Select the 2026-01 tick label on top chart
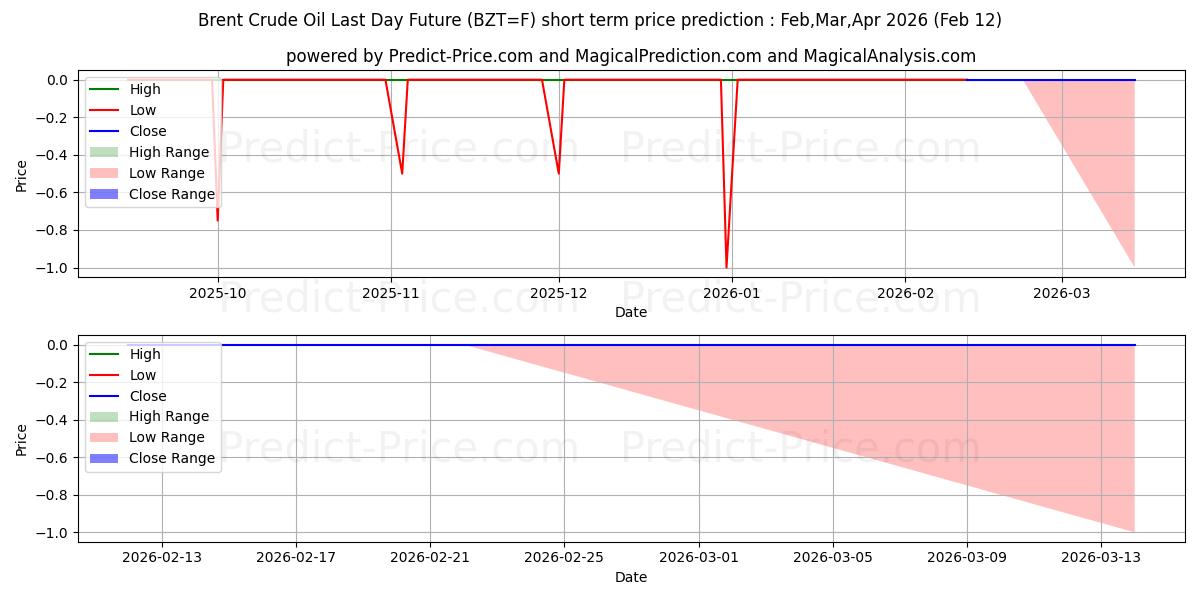1200x600 pixels. point(732,293)
